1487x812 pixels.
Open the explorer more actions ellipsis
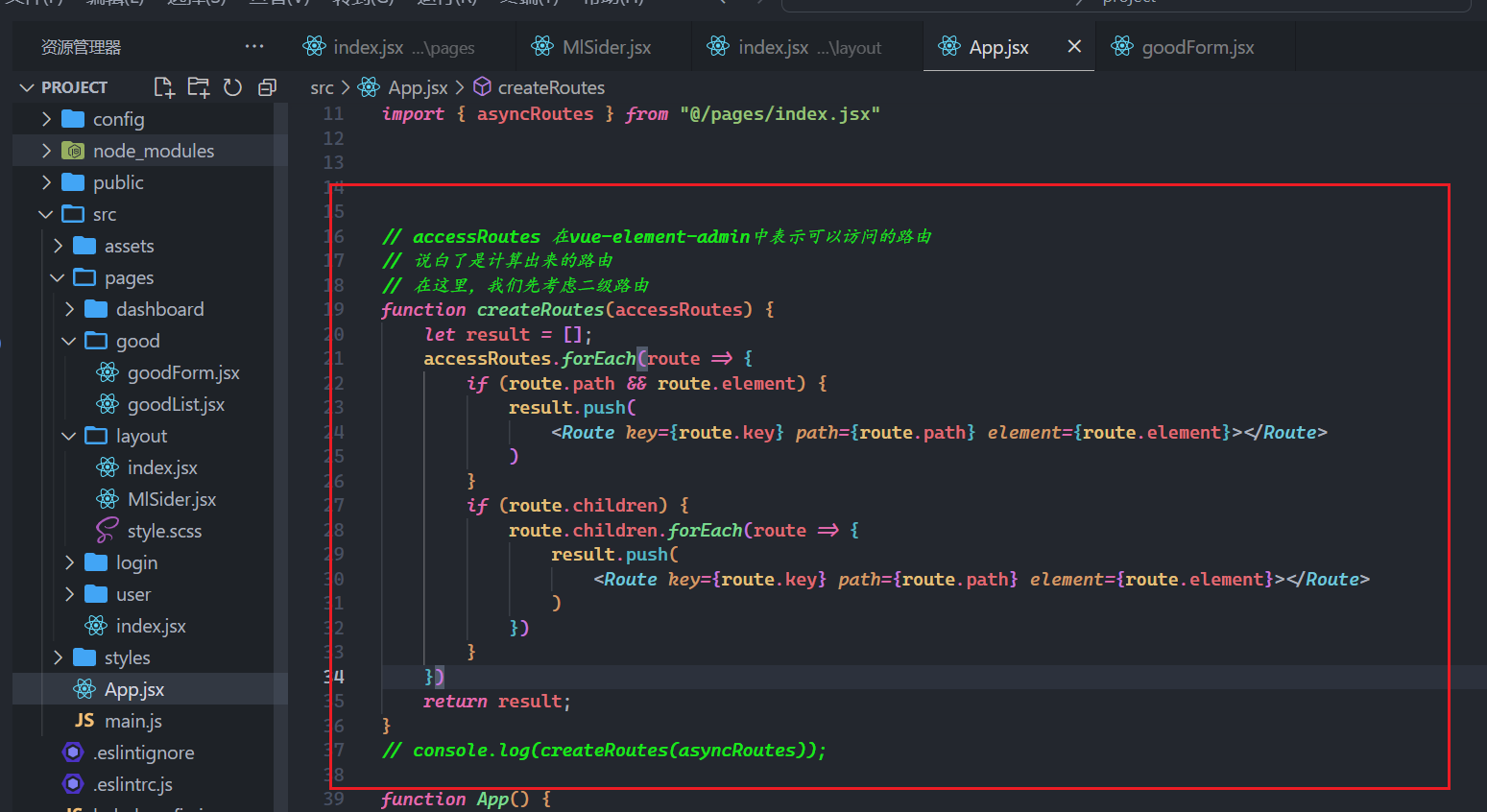click(253, 46)
